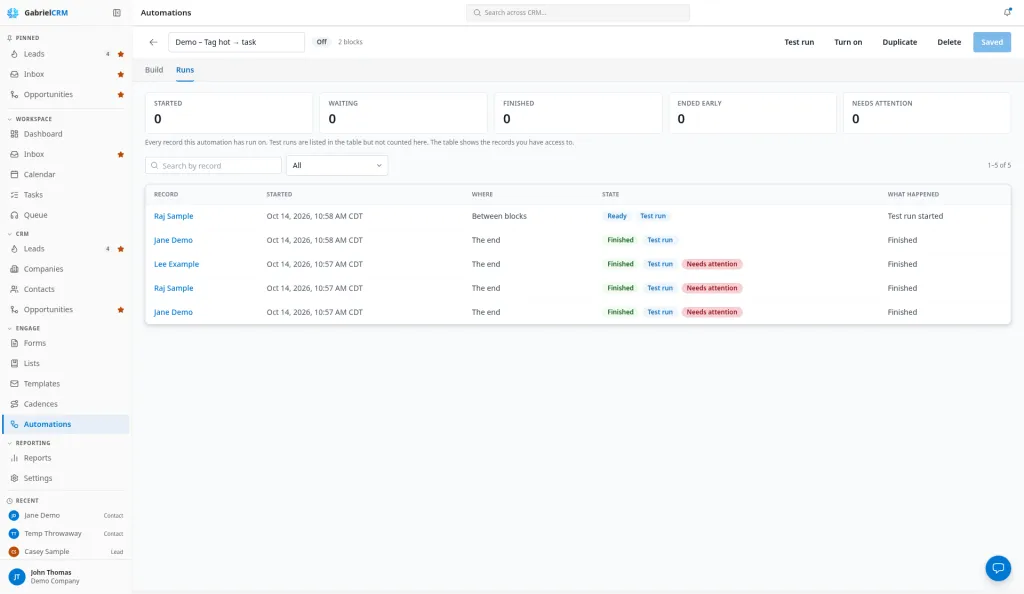Collapse the Workspace section
Viewport: 1024px width, 594px height.
(29, 119)
